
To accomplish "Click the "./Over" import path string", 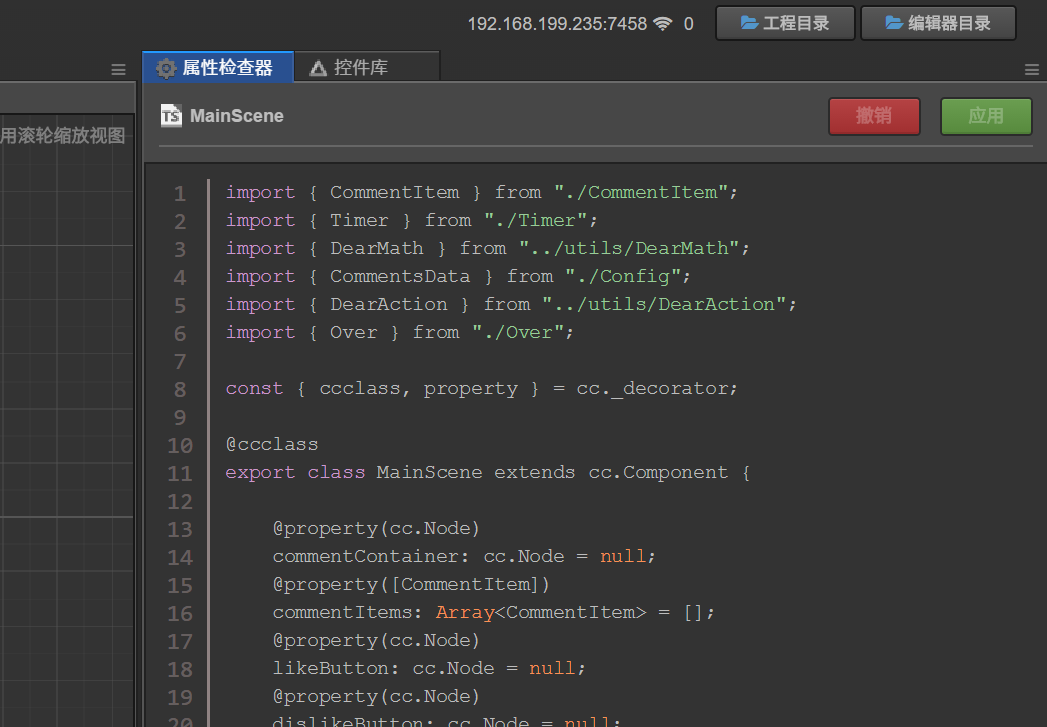I will [x=518, y=332].
